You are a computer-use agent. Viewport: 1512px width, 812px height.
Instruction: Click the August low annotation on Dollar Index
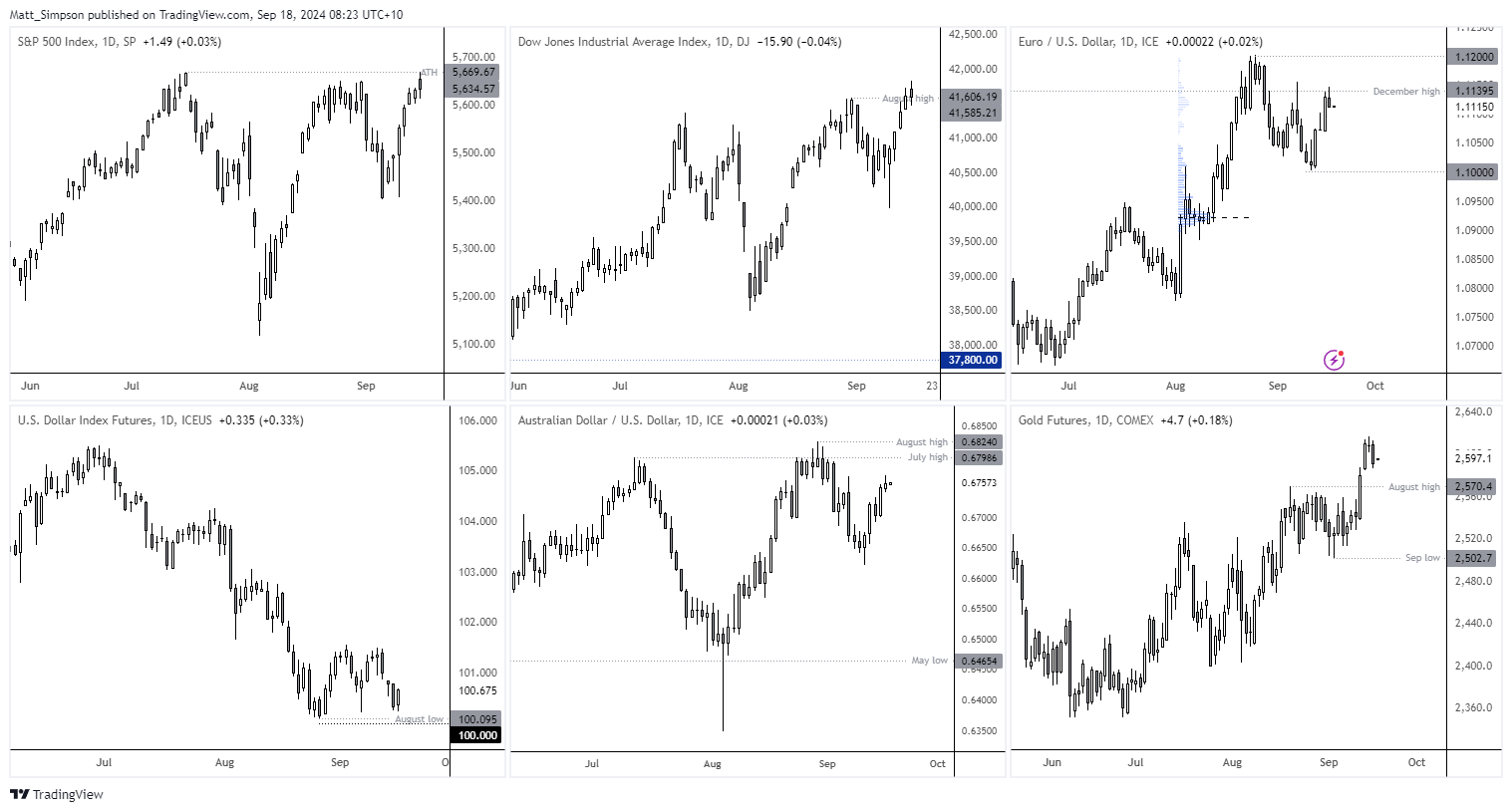[x=419, y=719]
